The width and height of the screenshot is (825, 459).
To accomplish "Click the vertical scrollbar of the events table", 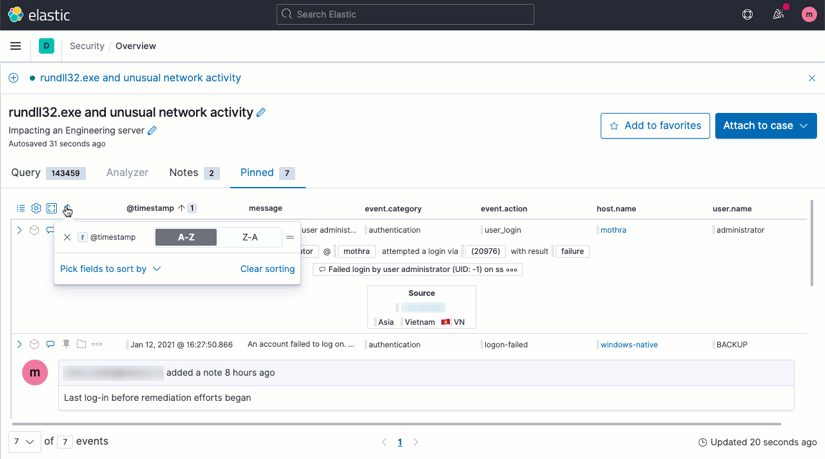I will [x=811, y=243].
